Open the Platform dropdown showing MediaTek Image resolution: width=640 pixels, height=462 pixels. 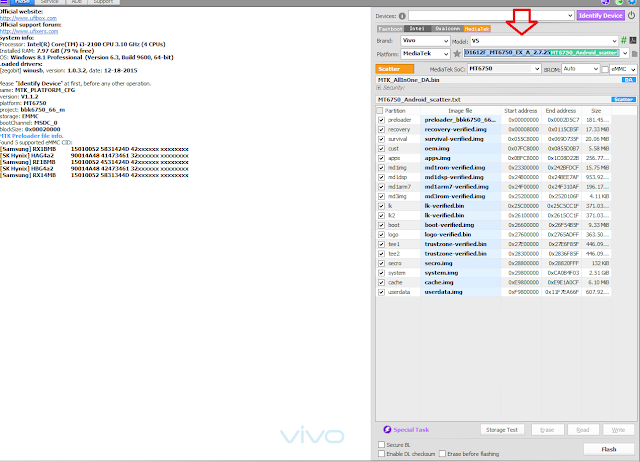425,53
